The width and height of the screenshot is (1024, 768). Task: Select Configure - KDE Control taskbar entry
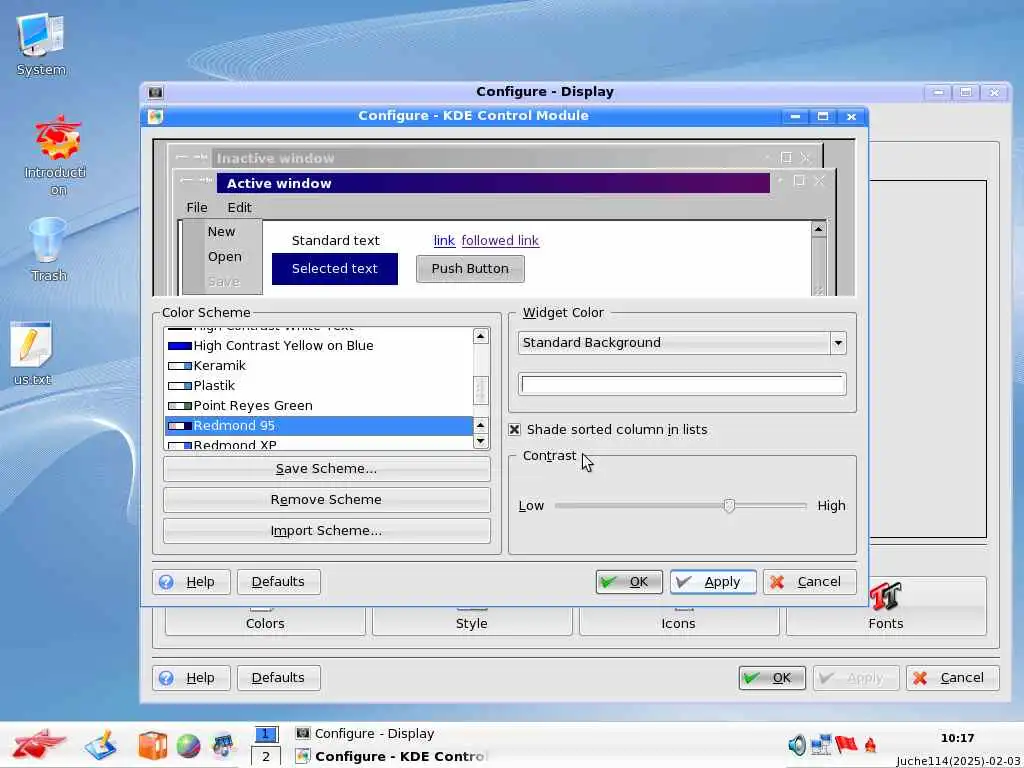click(391, 756)
